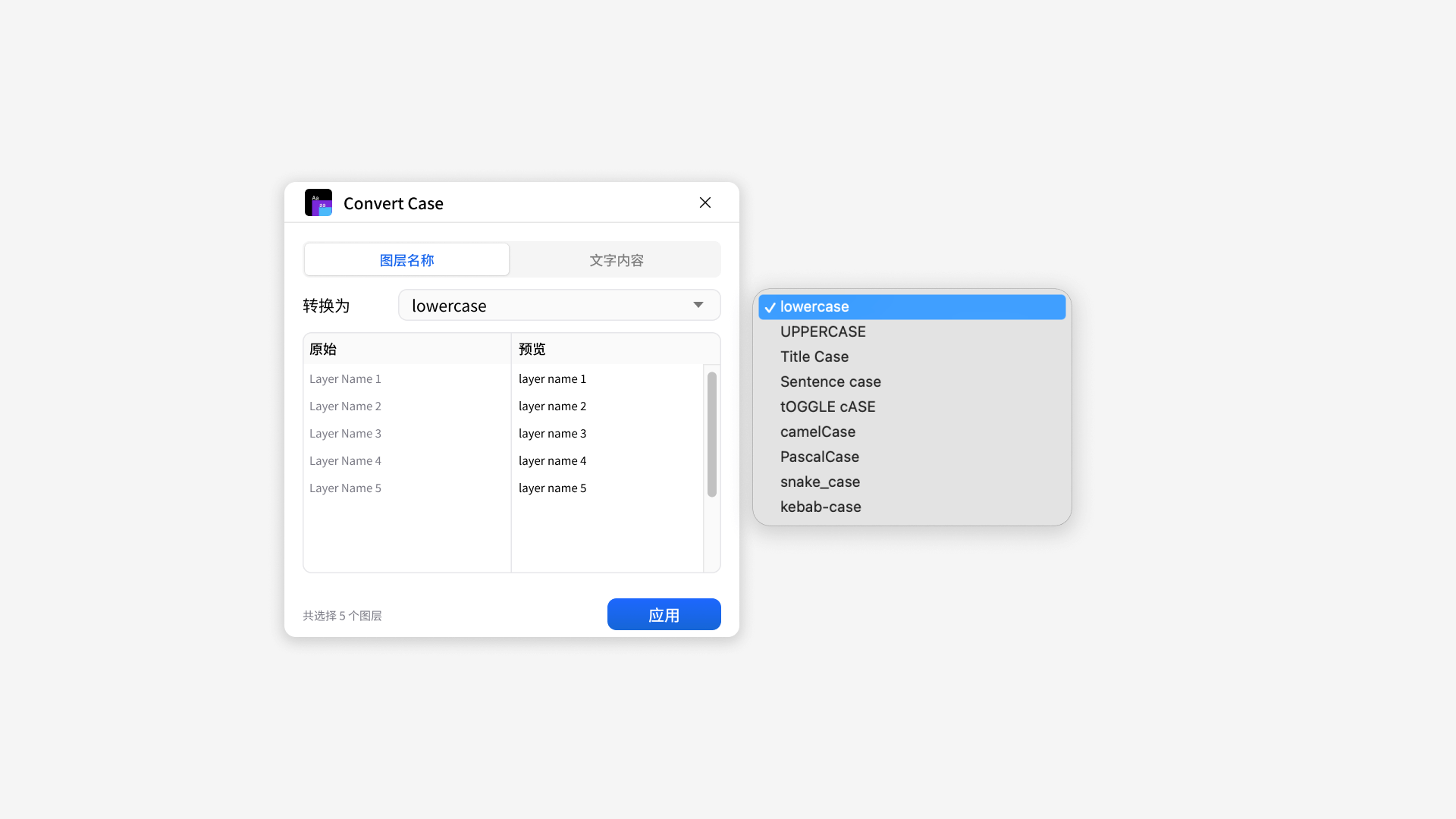Screen dimensions: 1456x819
Task: Click the Convert Case plugin icon
Action: (318, 202)
